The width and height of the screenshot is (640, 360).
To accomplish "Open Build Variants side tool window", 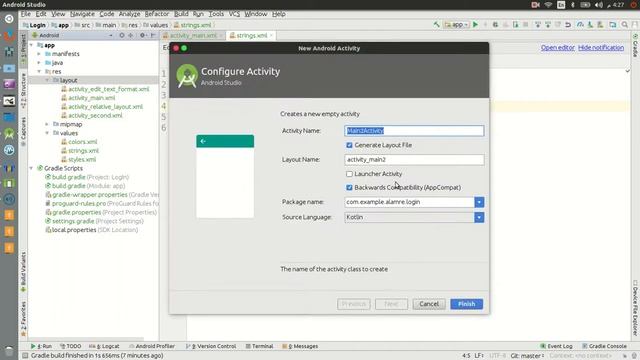I will point(23,271).
